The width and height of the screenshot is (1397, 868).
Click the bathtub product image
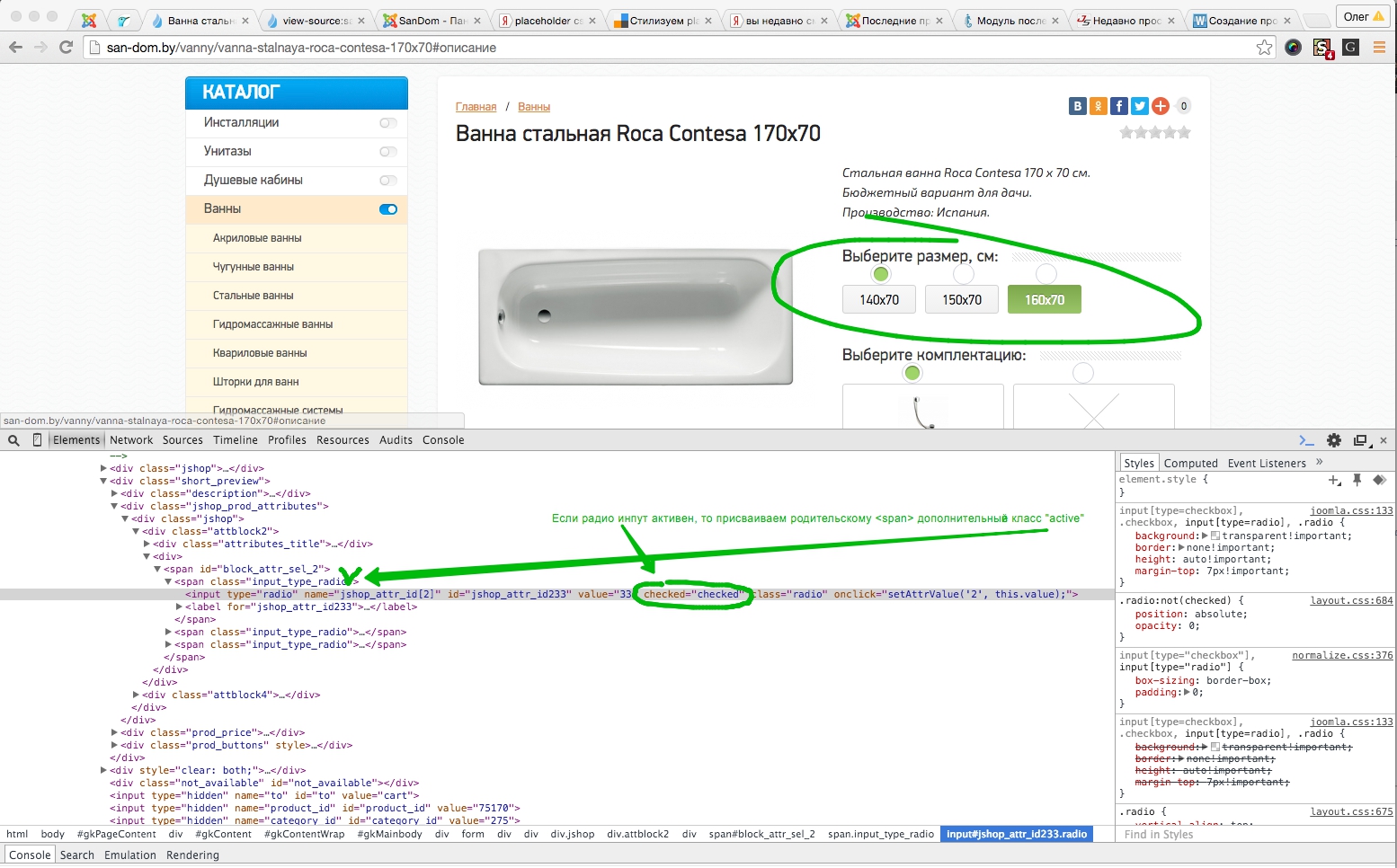click(x=636, y=316)
